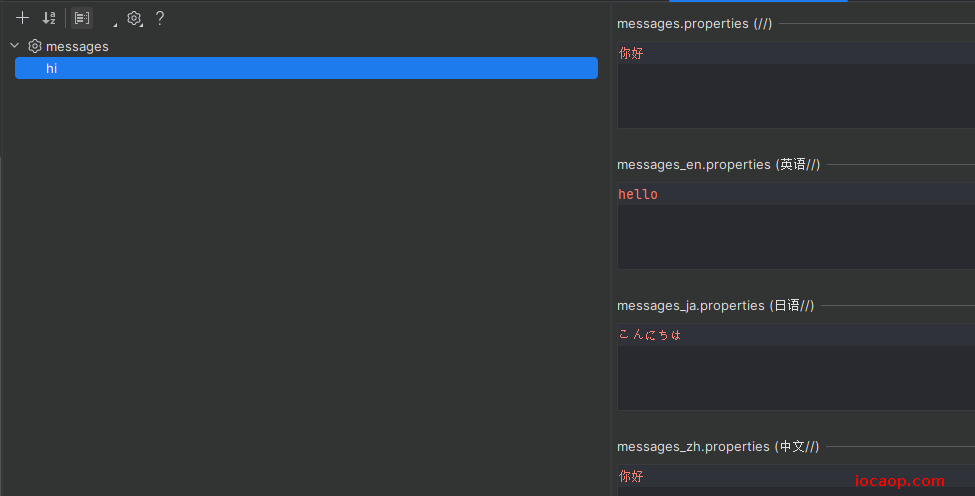Image resolution: width=975 pixels, height=496 pixels.
Task: Click the iocaop.com watermark link
Action: [x=900, y=480]
